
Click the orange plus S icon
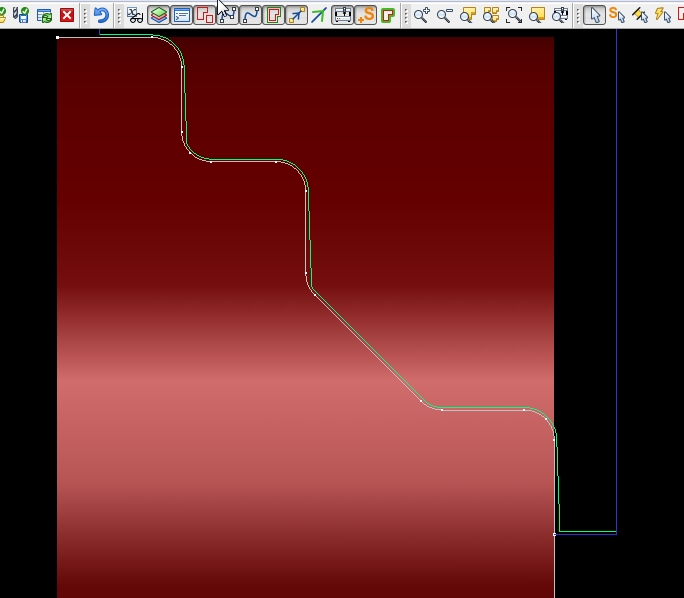click(x=365, y=15)
